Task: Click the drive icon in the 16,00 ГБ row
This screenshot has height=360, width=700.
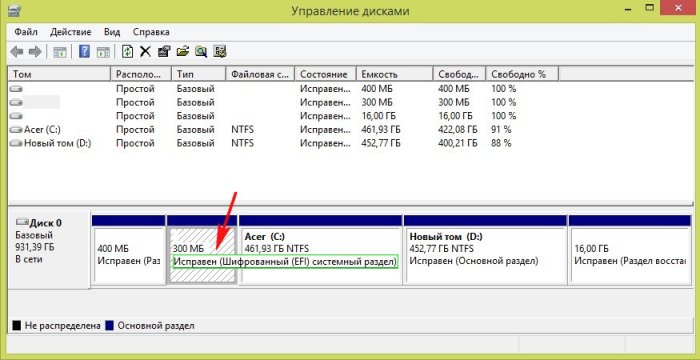Action: tap(17, 116)
